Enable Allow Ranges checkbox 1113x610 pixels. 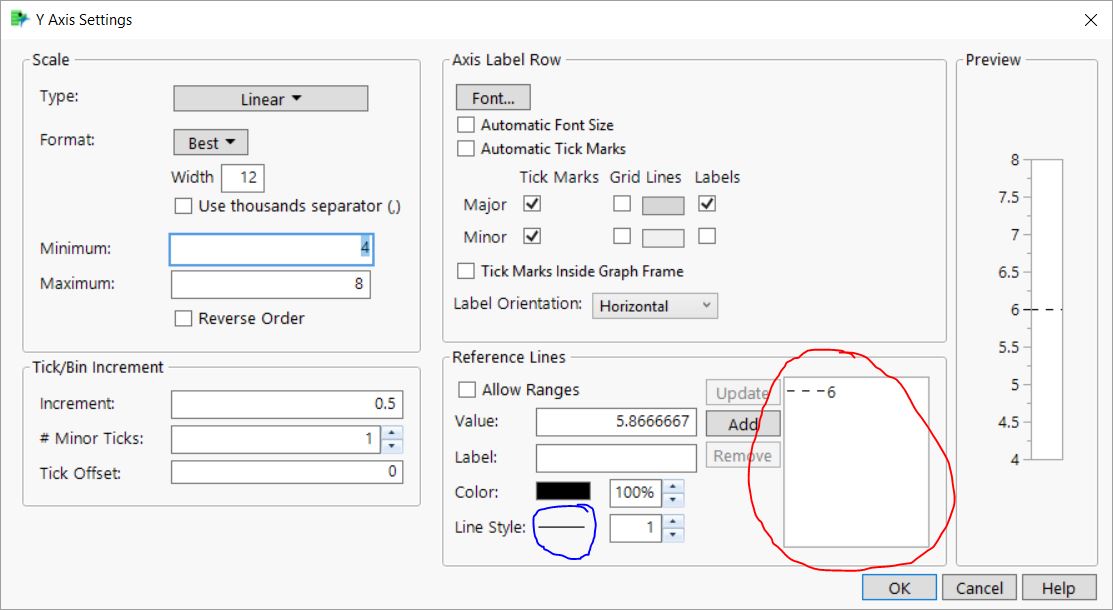(467, 390)
